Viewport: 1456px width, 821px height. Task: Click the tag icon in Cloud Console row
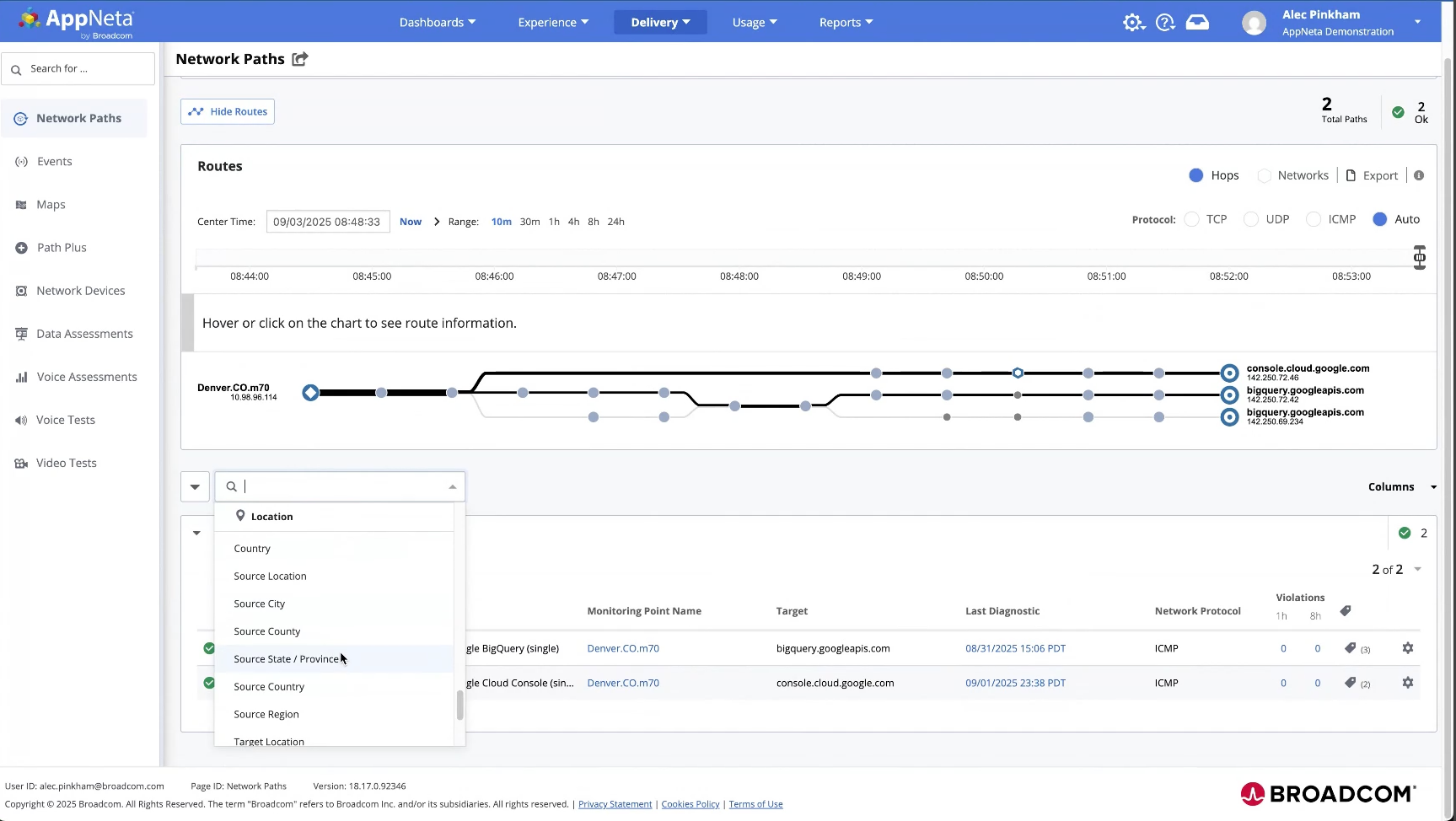click(1351, 683)
